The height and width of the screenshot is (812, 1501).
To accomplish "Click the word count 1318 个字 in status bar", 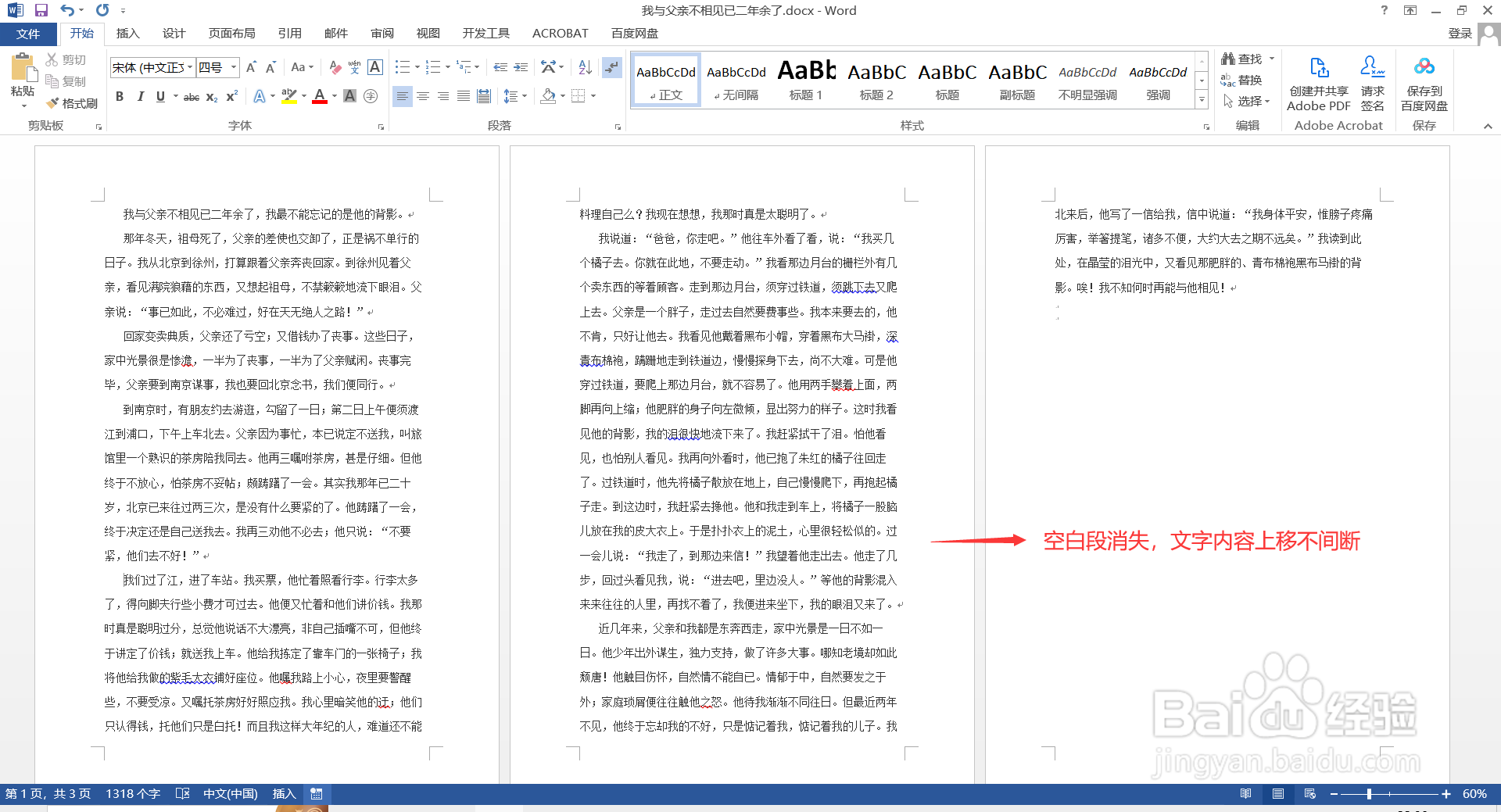I will (132, 793).
